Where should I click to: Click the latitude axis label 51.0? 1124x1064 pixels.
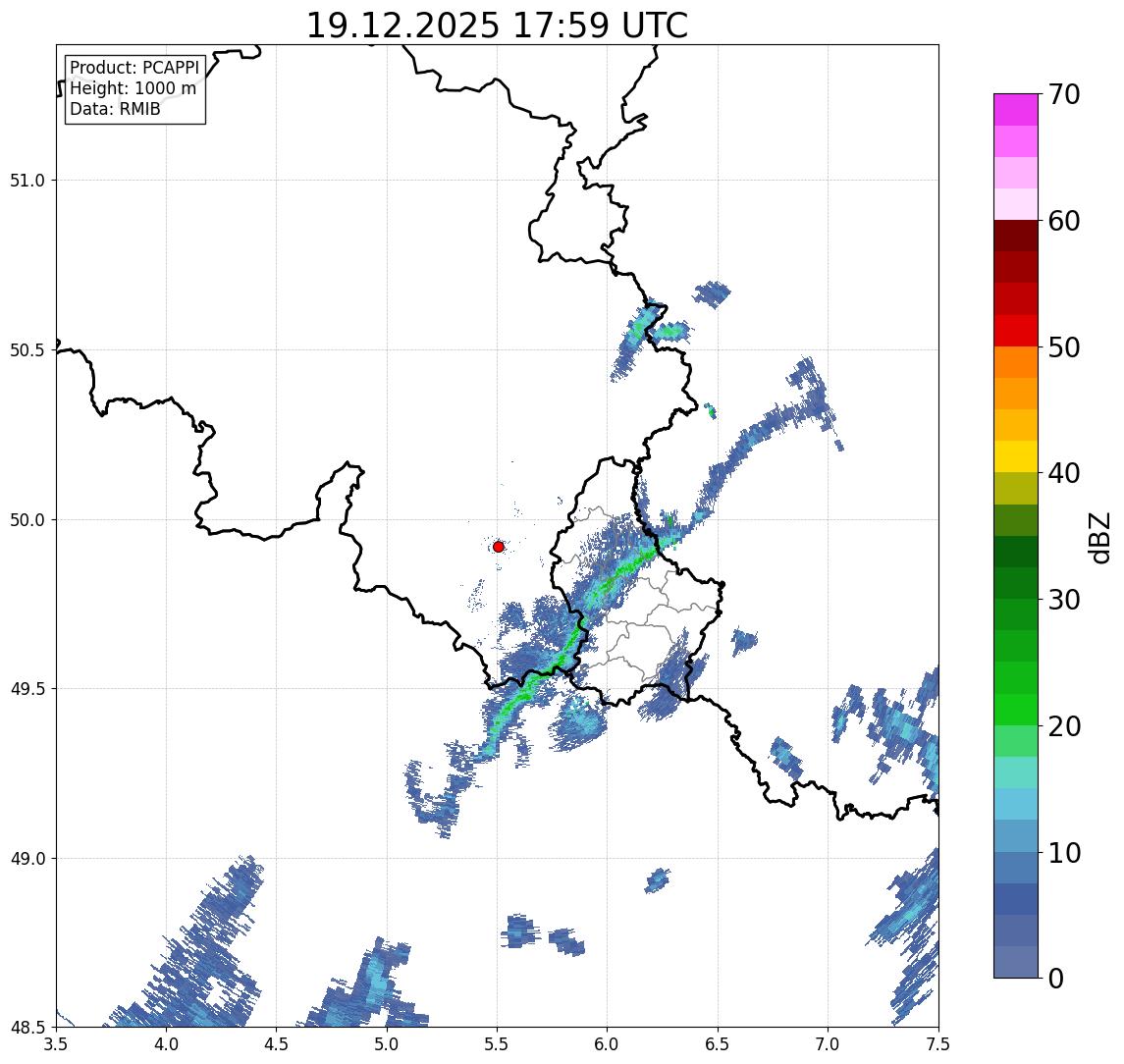click(x=27, y=181)
